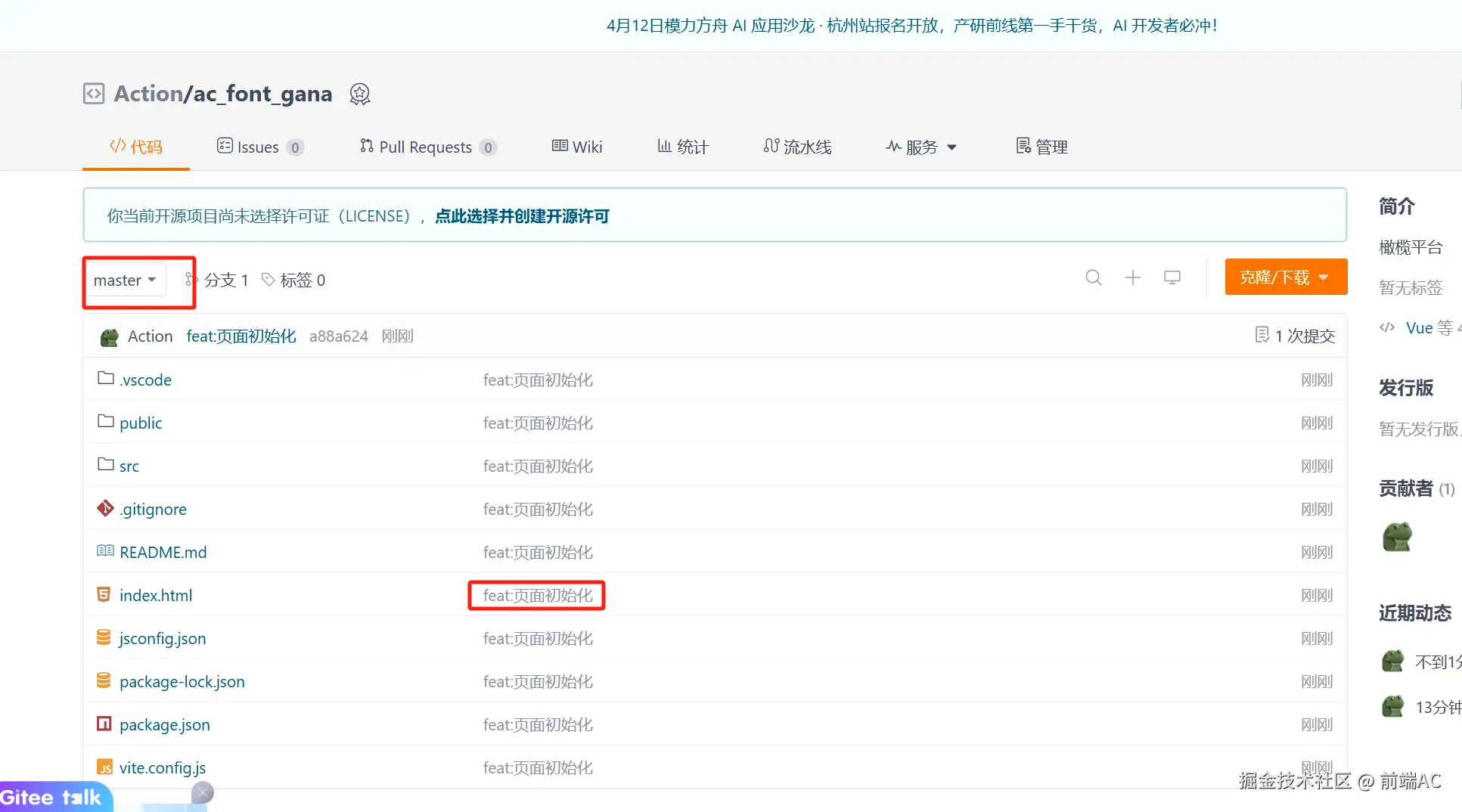Open the 1 次提交 commit history
Image resolution: width=1462 pixels, height=812 pixels.
point(1295,336)
